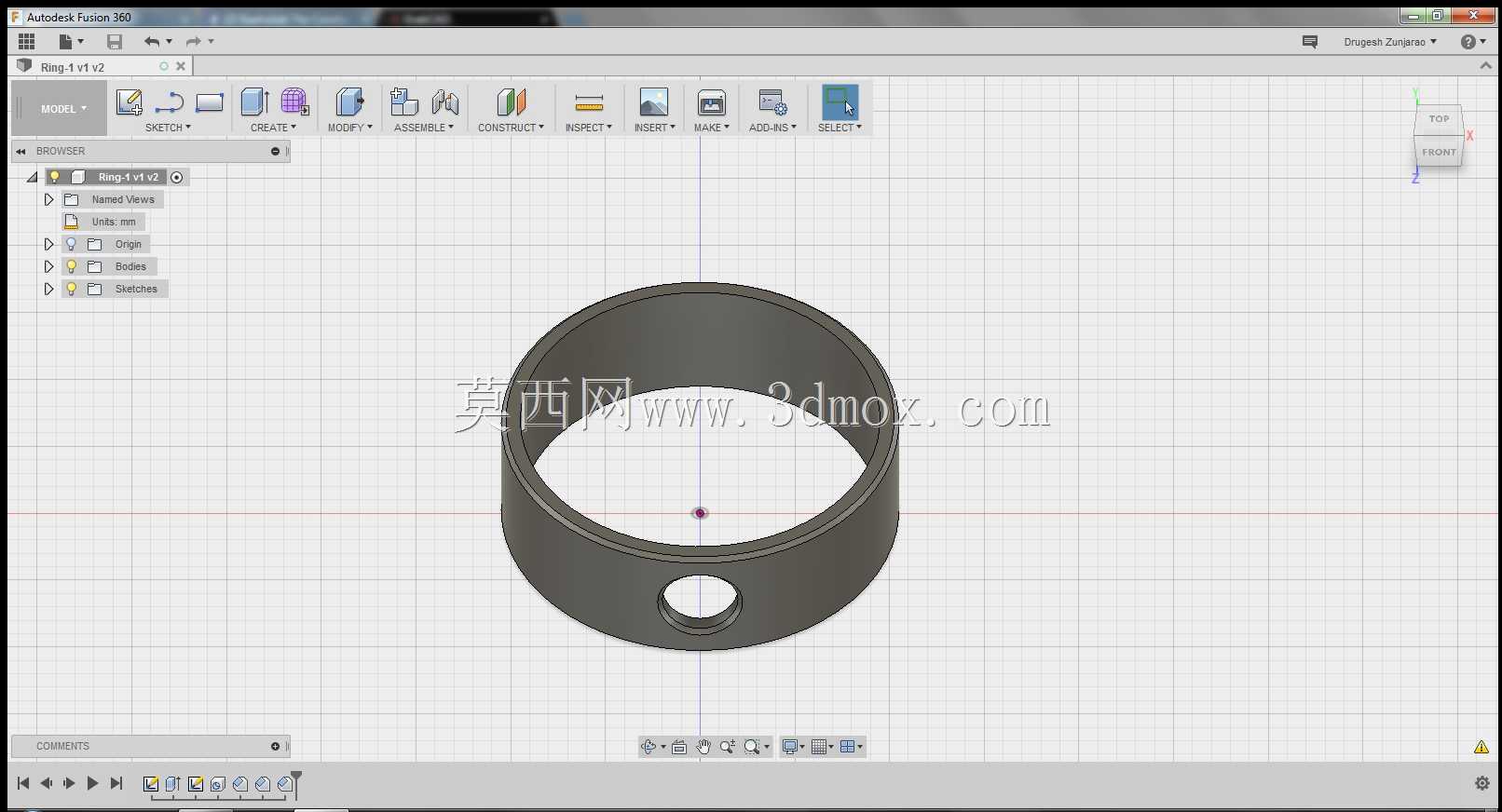Click the Select tool icon
The image size is (1502, 812).
tap(840, 102)
